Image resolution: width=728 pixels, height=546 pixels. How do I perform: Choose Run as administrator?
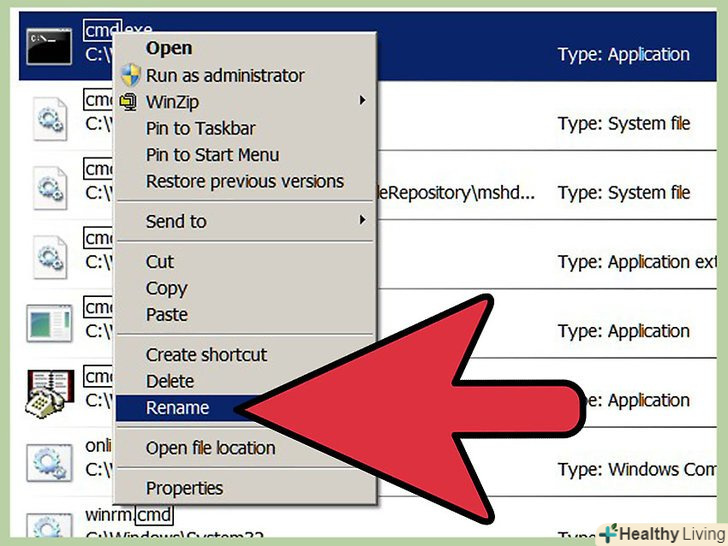tap(245, 75)
